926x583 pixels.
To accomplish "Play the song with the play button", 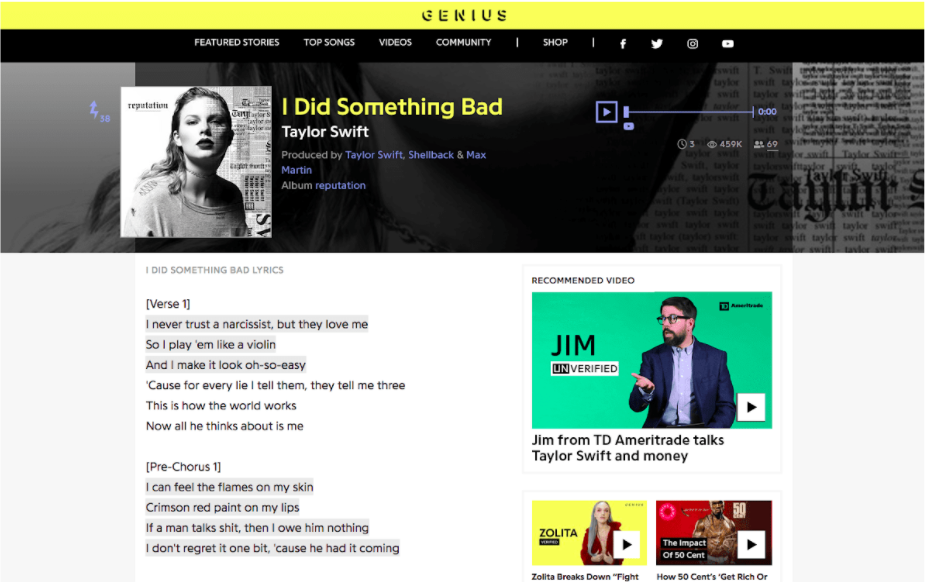I will [607, 112].
